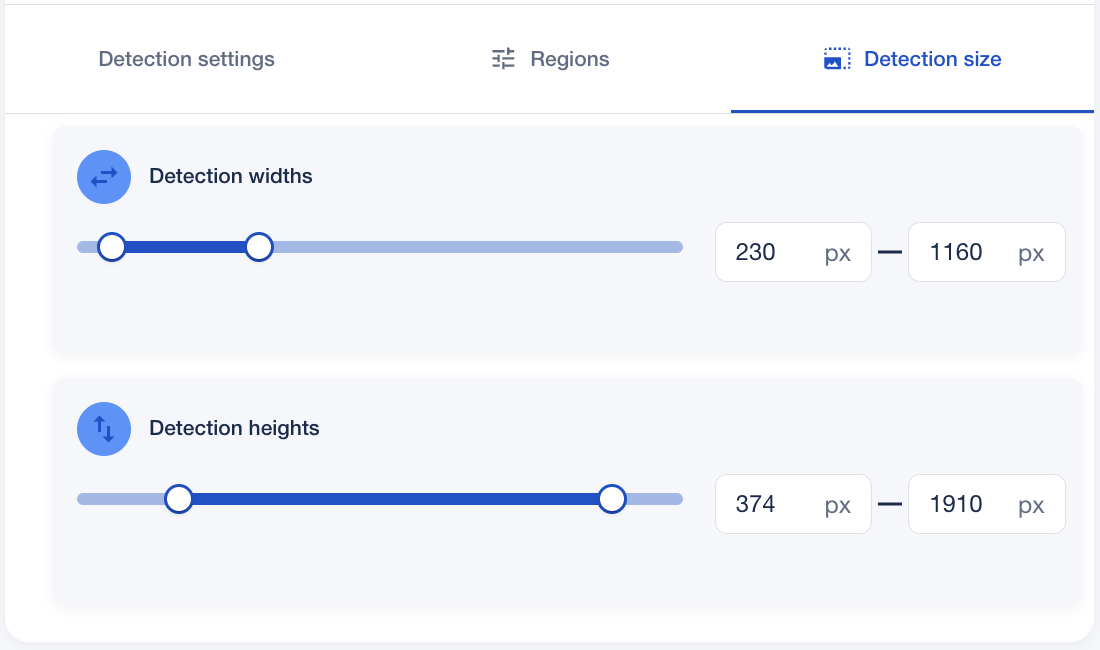Viewport: 1100px width, 650px height.
Task: Click the horizontal arrows Detection widths icon
Action: click(x=104, y=177)
